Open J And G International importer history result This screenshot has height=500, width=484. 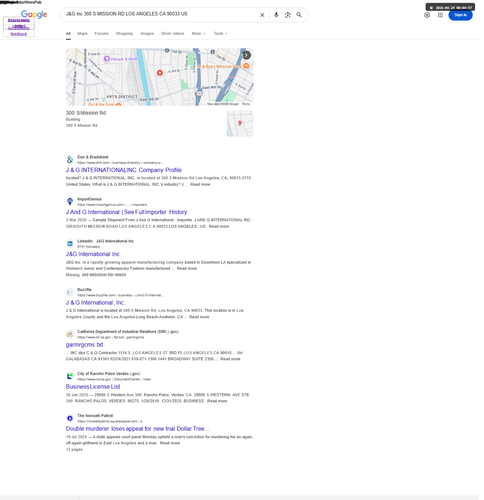coord(126,212)
